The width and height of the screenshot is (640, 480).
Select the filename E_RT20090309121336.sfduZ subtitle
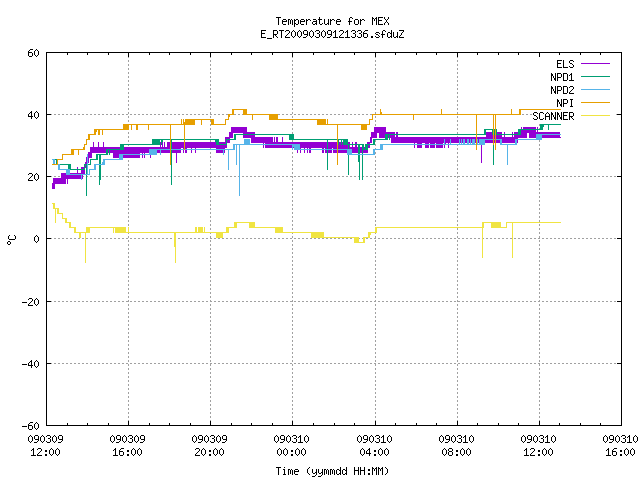pyautogui.click(x=332, y=34)
